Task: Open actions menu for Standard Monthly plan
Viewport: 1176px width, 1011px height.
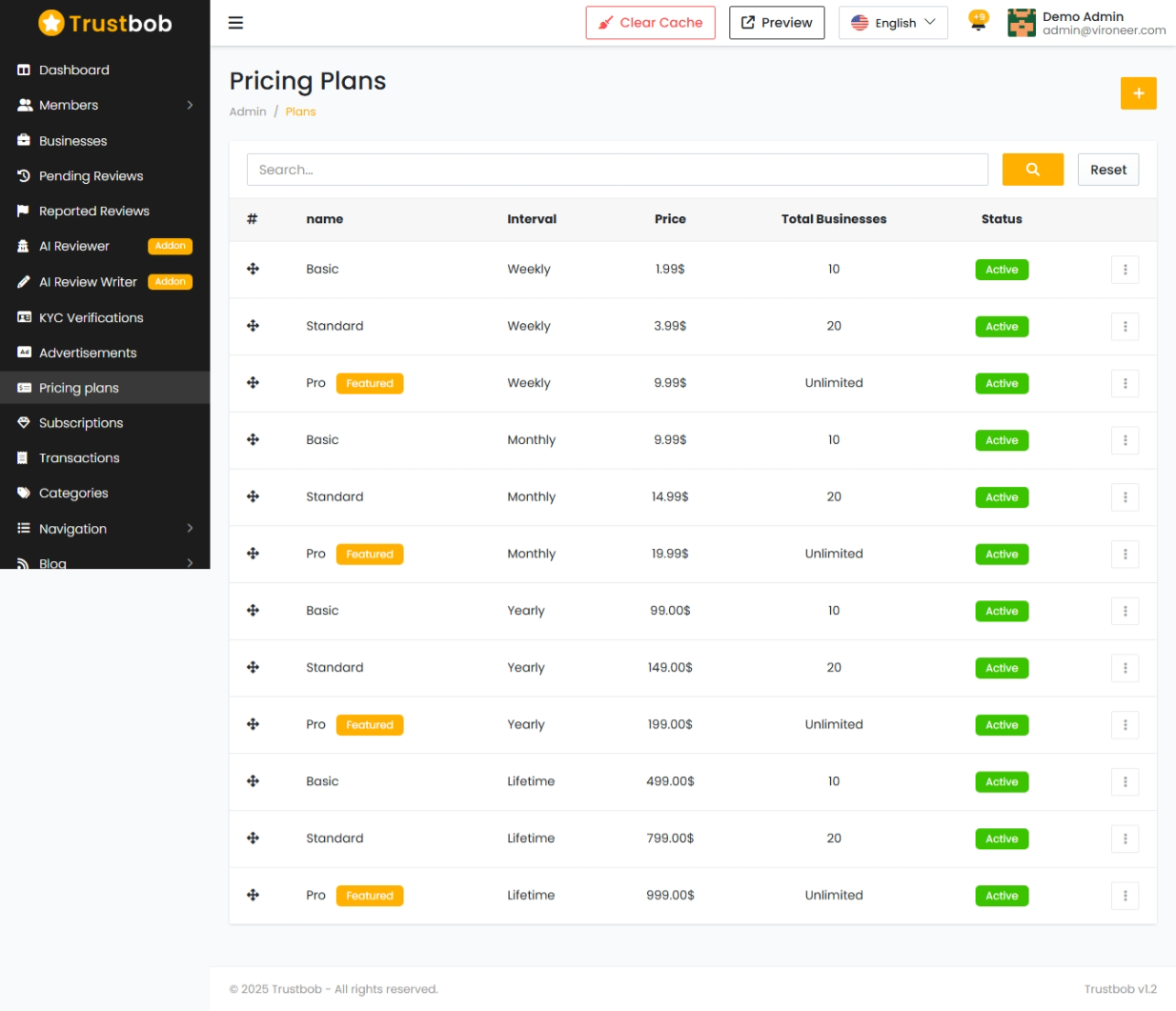Action: point(1125,497)
